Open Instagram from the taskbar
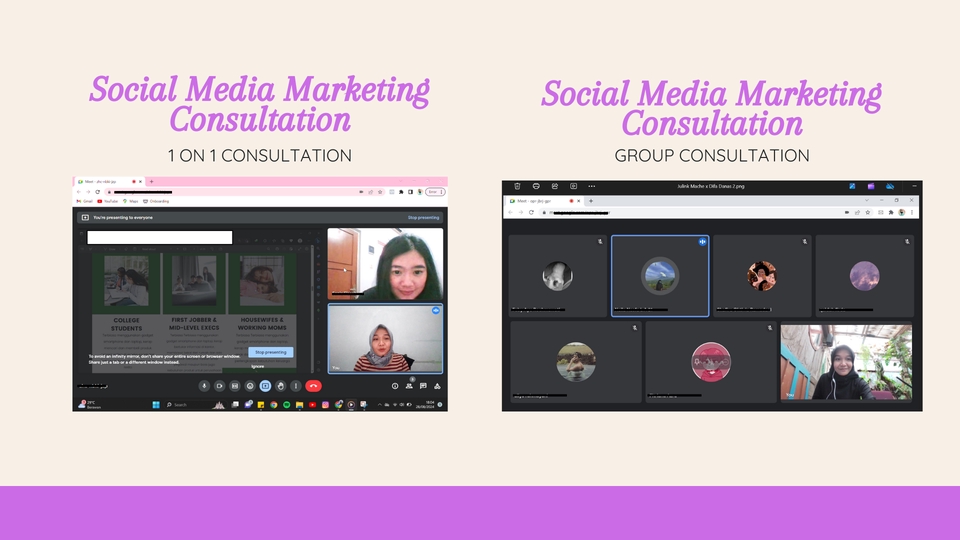 pos(325,405)
